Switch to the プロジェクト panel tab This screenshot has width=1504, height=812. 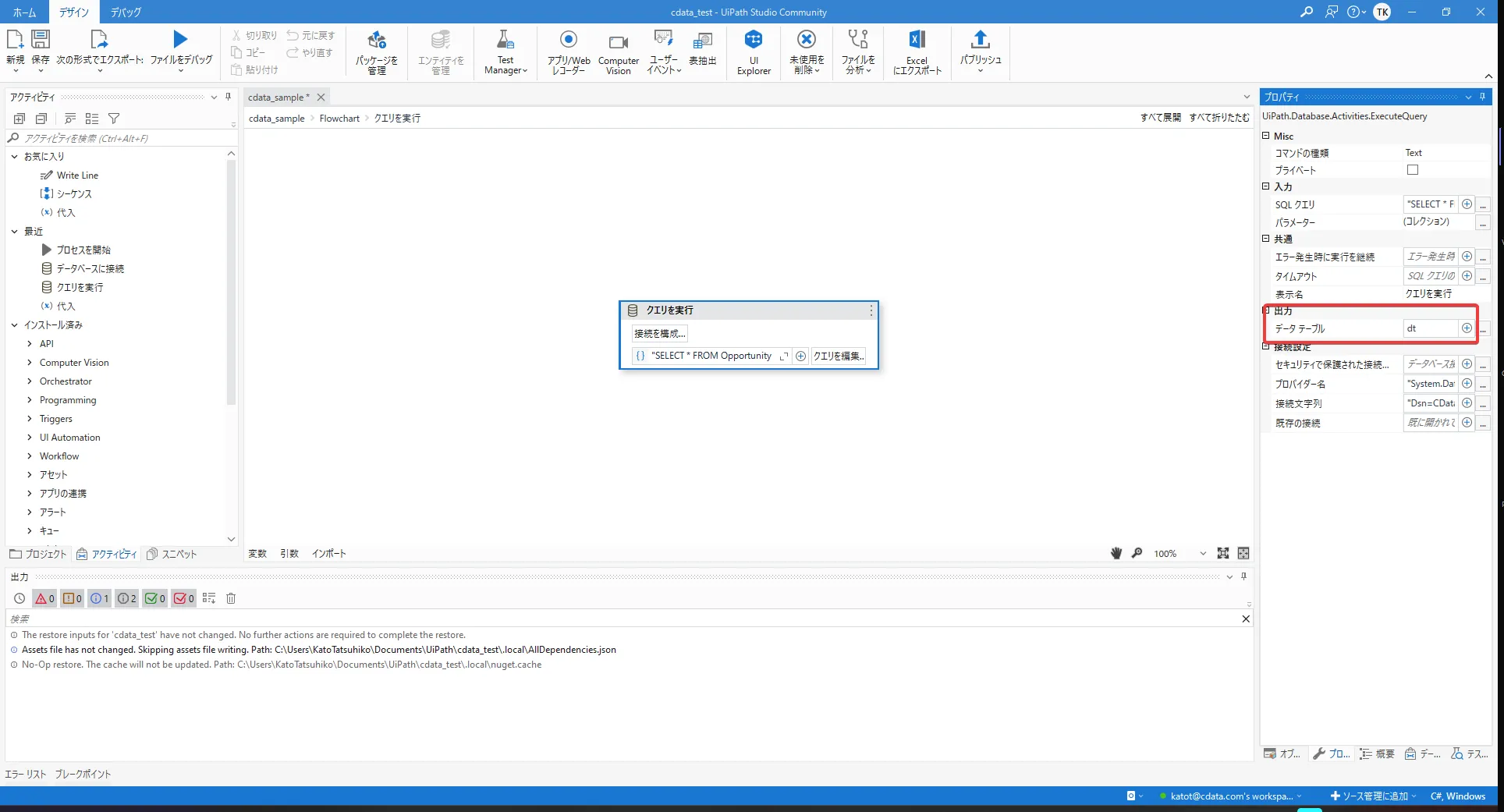37,554
